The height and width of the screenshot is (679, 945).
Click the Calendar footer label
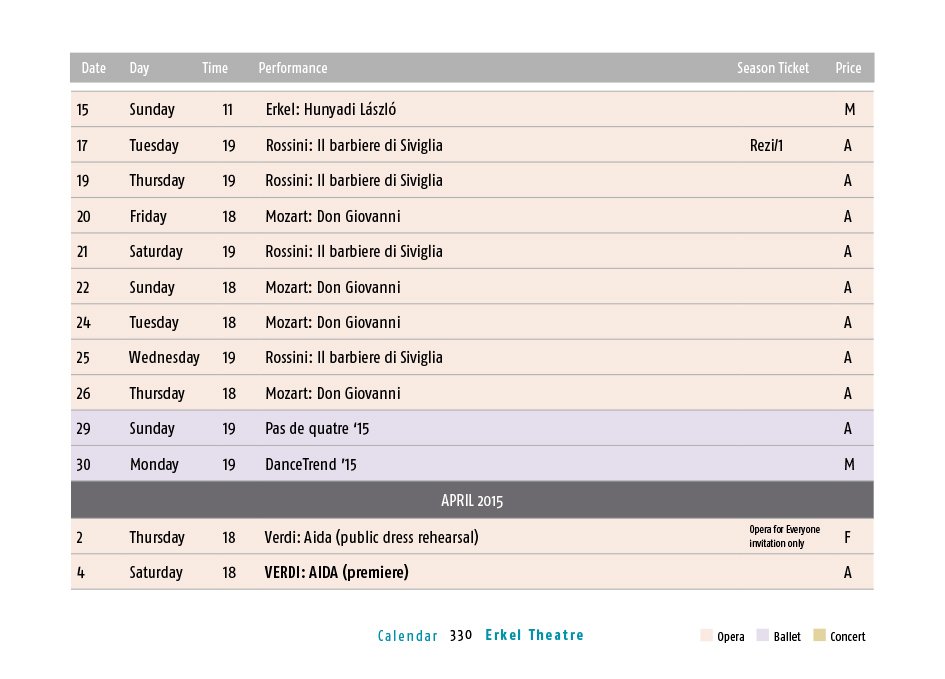(407, 636)
